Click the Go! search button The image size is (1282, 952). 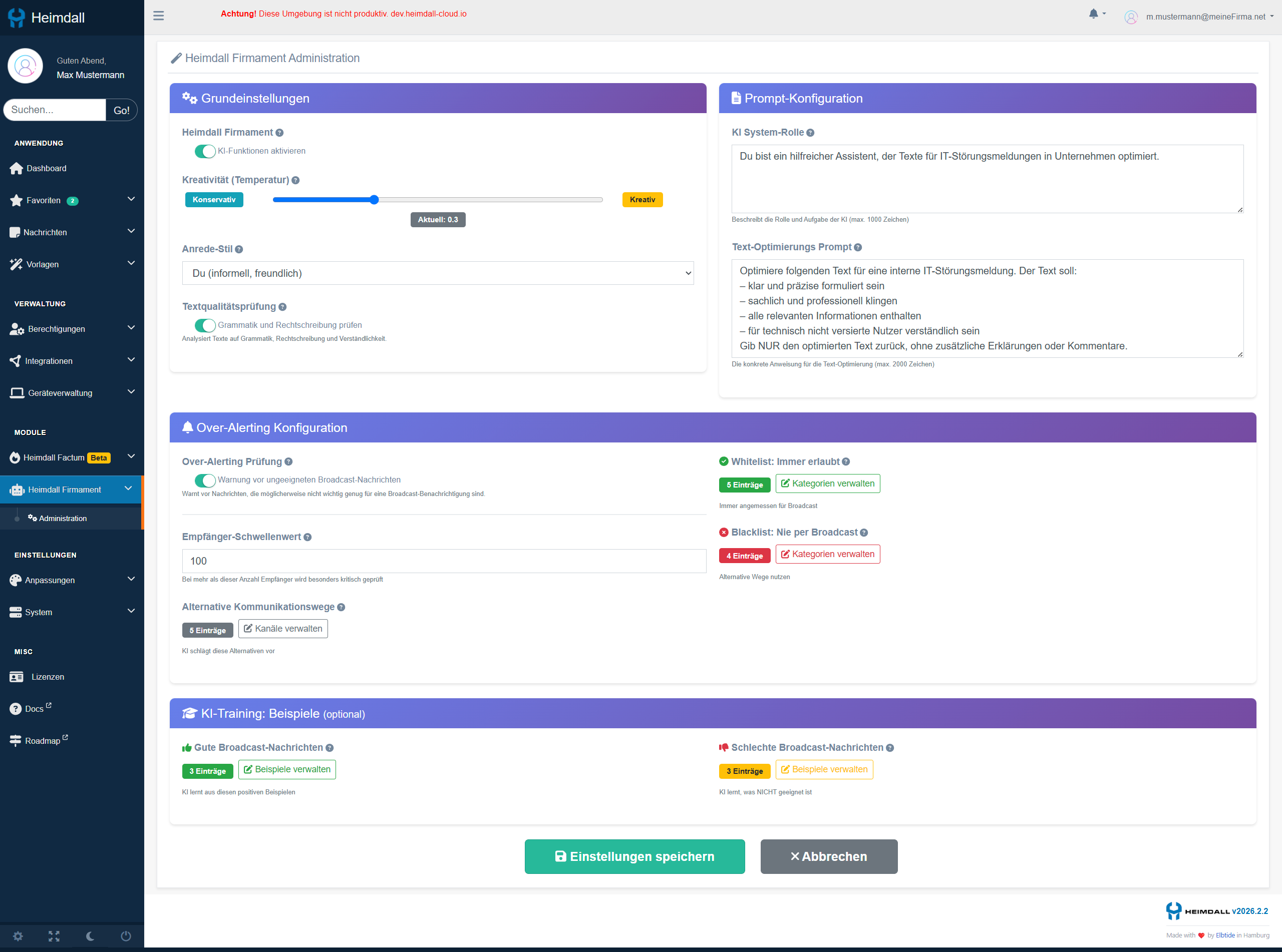[x=121, y=110]
